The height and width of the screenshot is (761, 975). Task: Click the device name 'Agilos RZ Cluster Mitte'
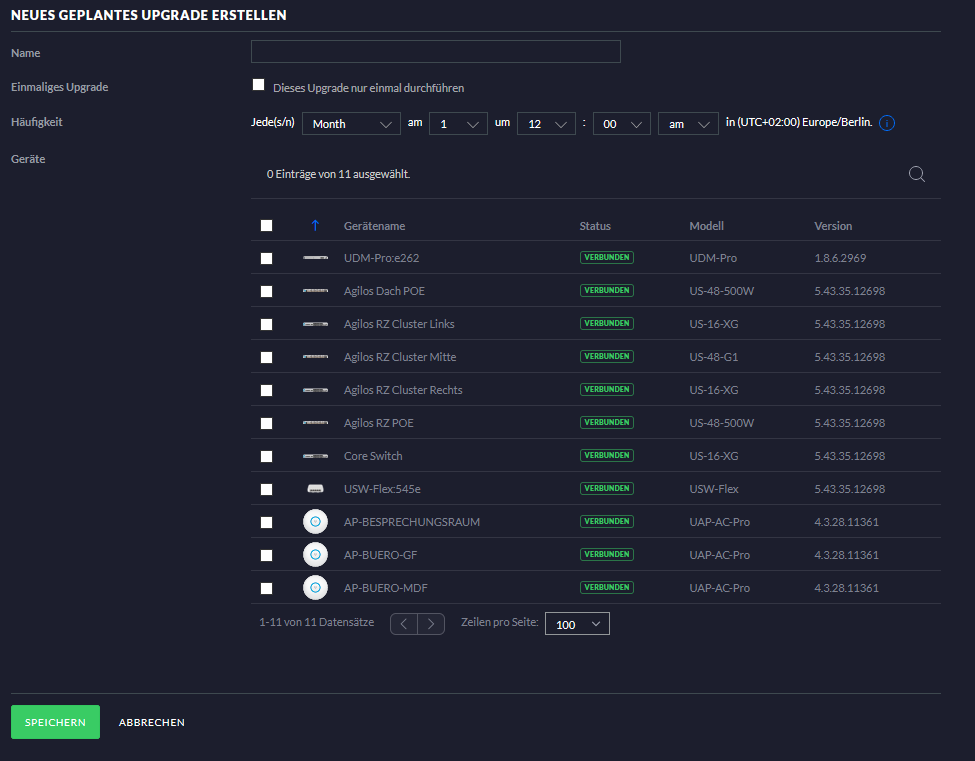400,357
